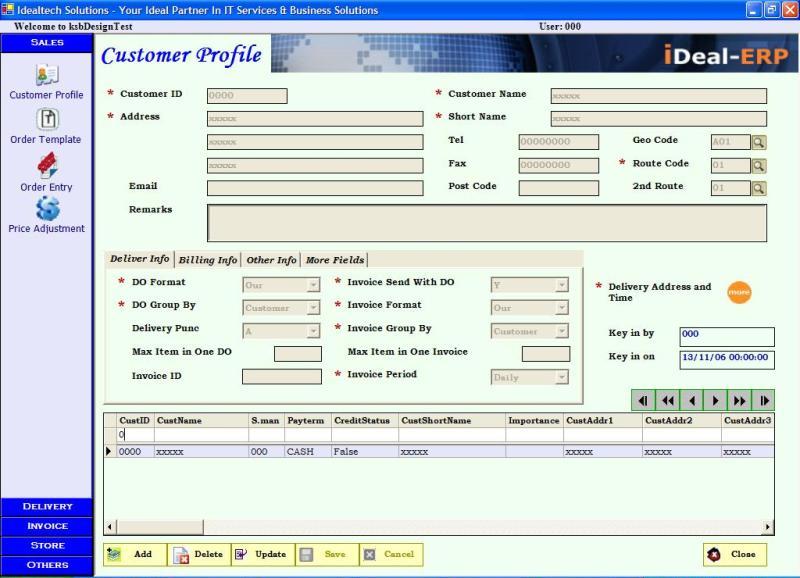This screenshot has width=800, height=578.
Task: Go to the previous record
Action: click(x=691, y=400)
